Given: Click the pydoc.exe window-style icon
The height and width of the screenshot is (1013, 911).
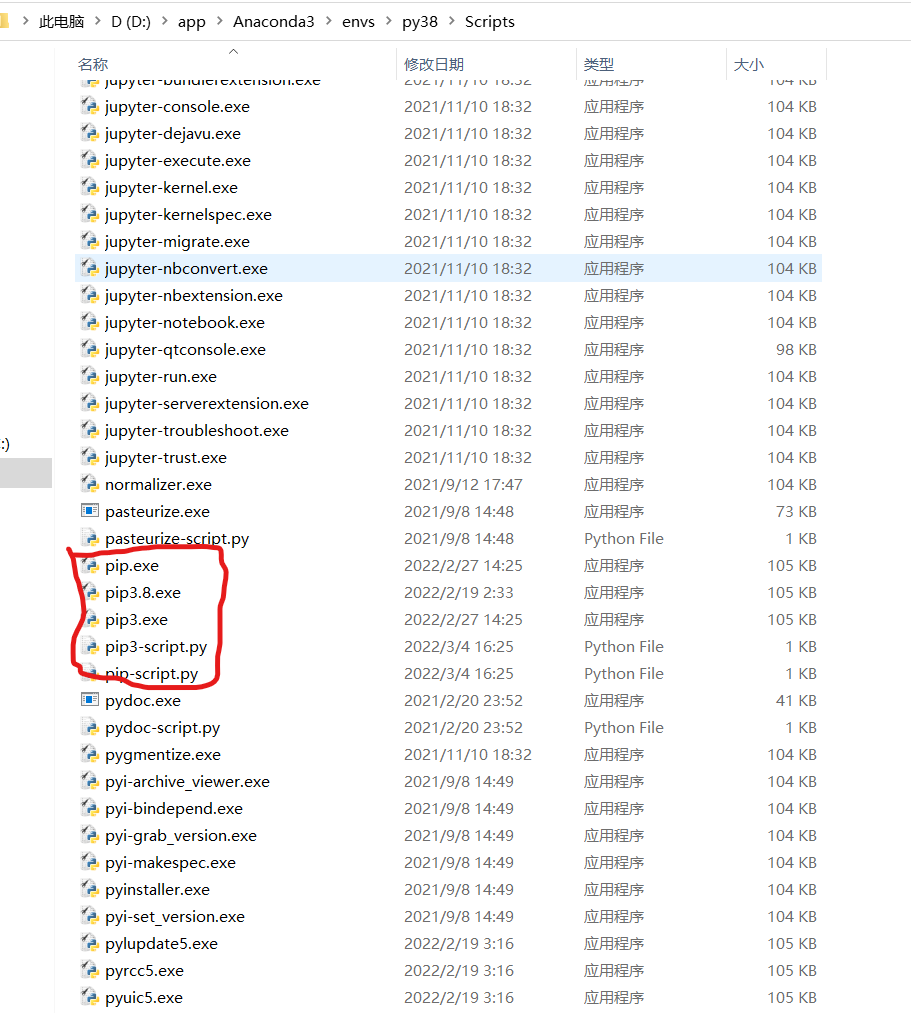Looking at the screenshot, I should click(90, 700).
